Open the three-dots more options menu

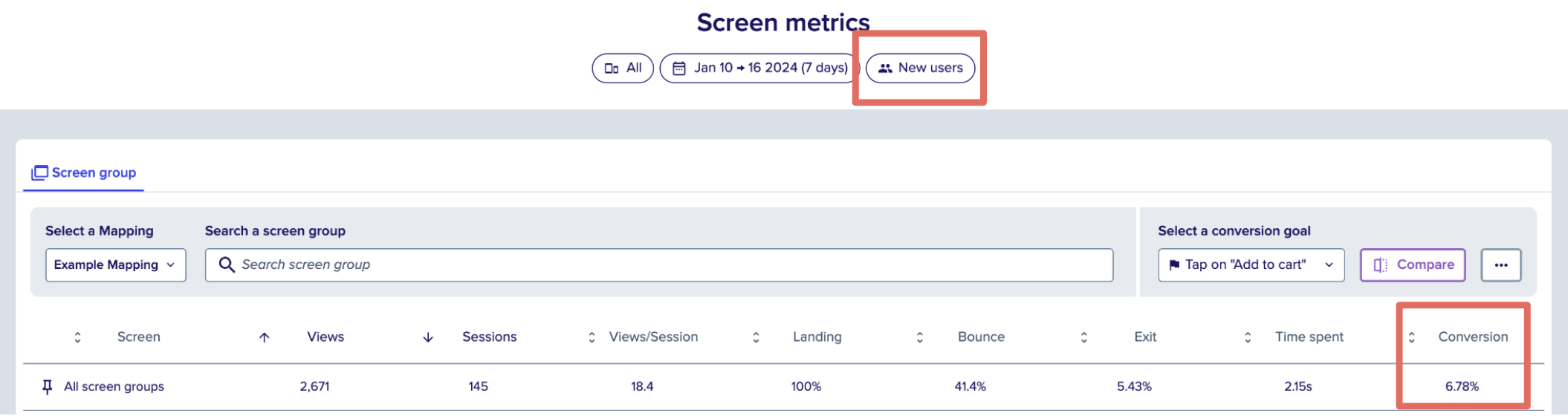coord(1500,265)
